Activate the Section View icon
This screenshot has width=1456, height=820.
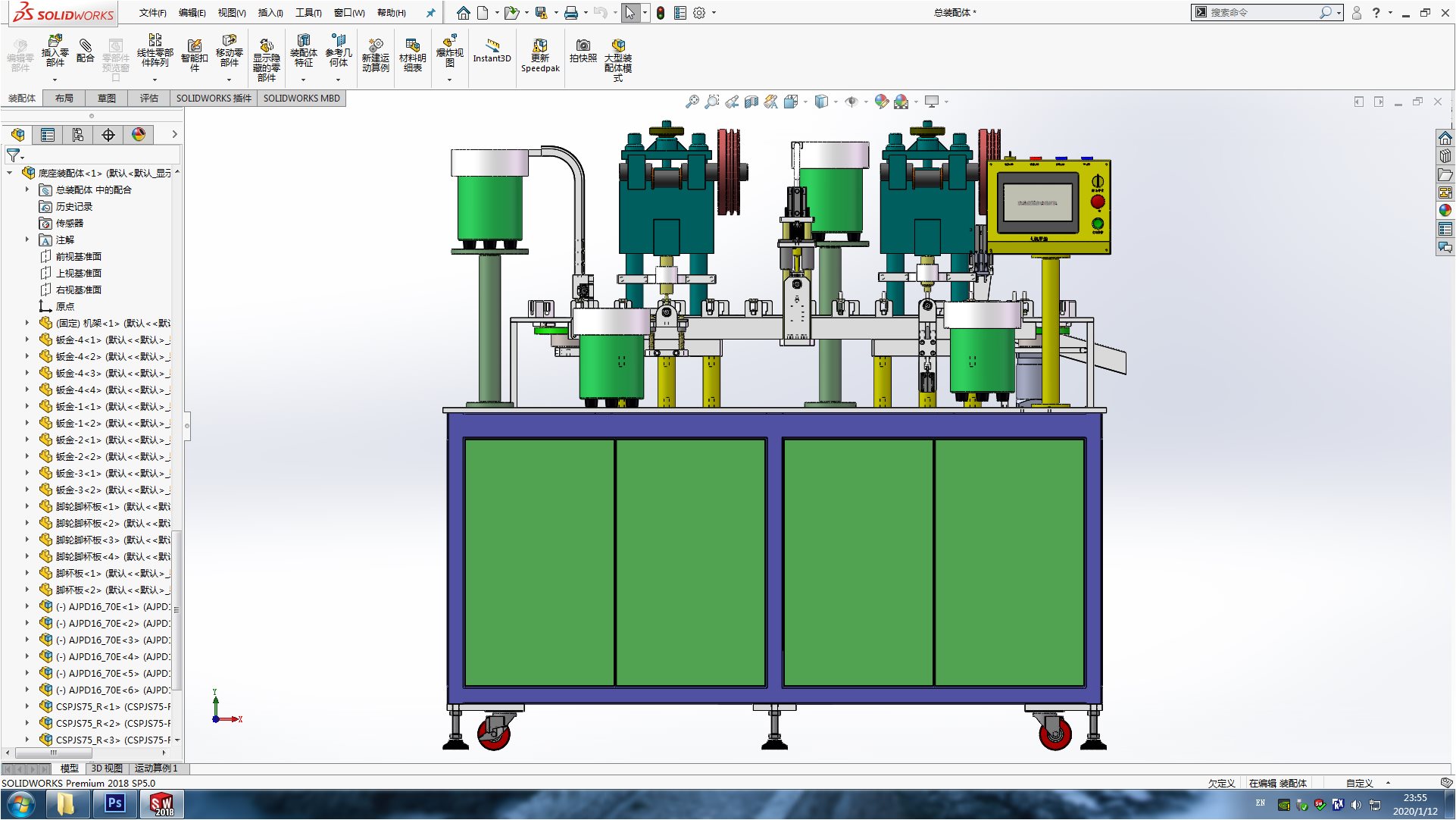[x=751, y=102]
